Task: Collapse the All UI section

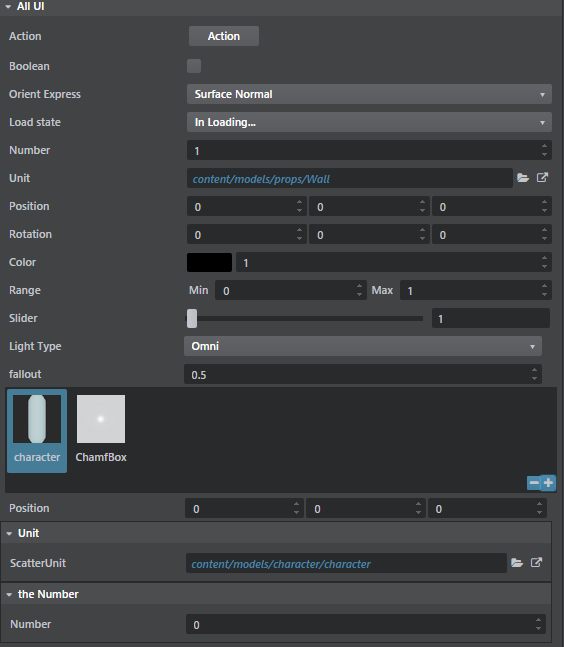Action: (8, 7)
